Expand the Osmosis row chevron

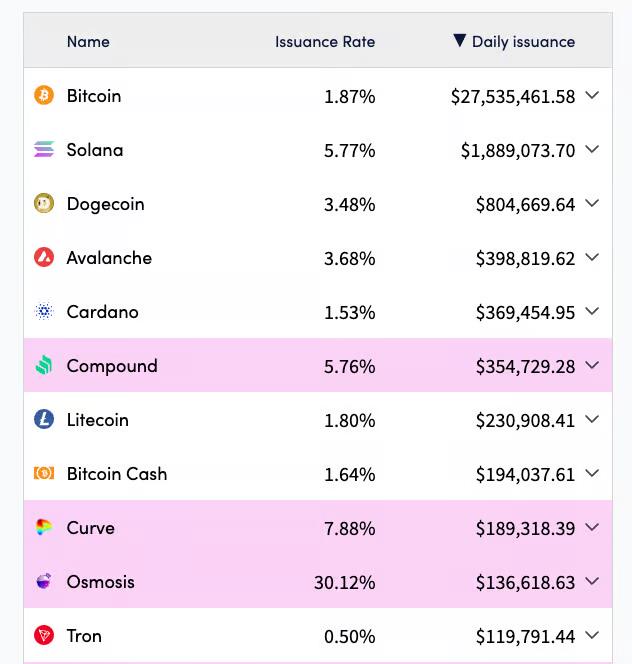pyautogui.click(x=592, y=582)
